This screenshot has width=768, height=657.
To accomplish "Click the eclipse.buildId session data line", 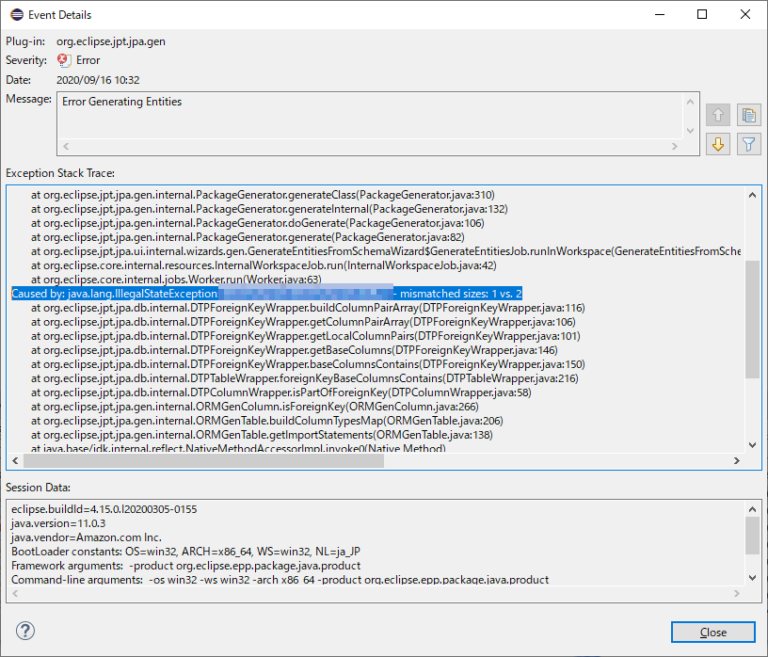I will (104, 509).
